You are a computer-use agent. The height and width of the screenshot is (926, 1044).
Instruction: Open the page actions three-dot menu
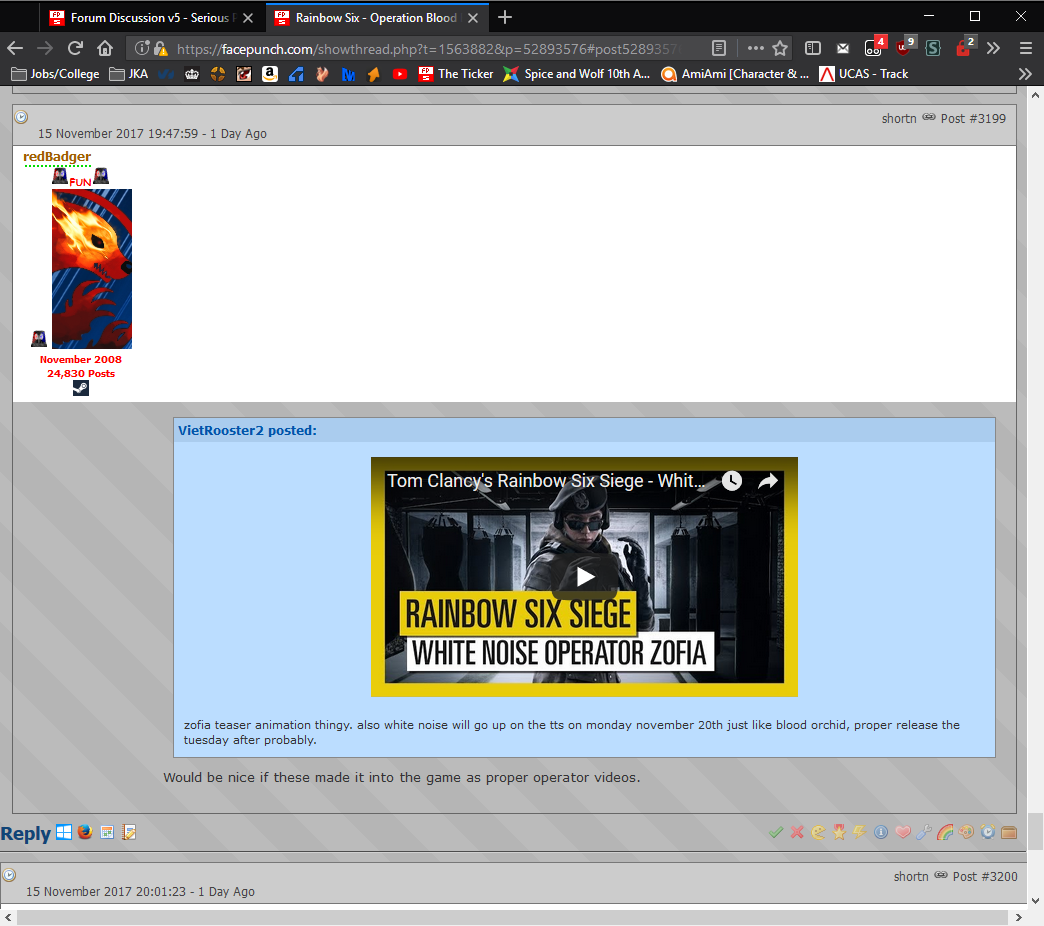coord(755,48)
